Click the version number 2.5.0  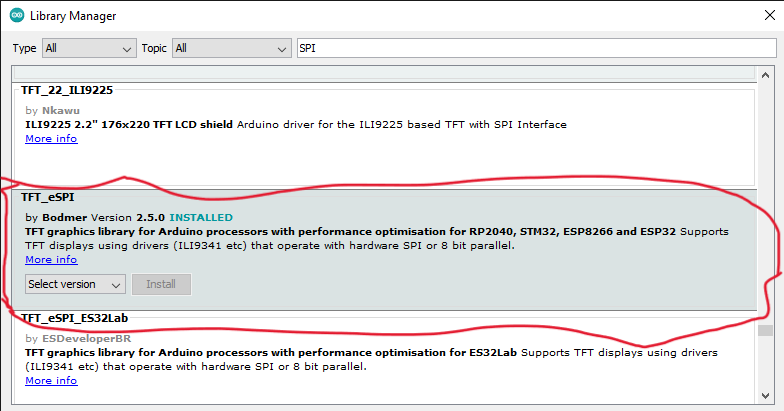coord(150,218)
